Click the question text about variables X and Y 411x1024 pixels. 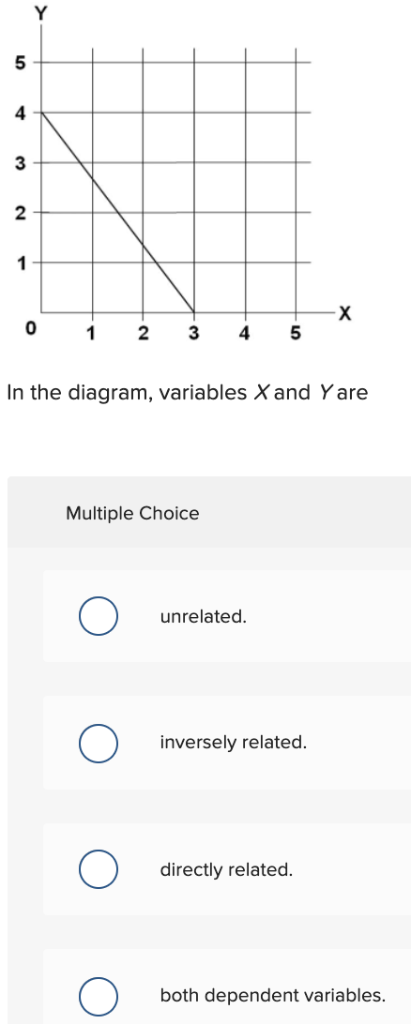tap(188, 393)
